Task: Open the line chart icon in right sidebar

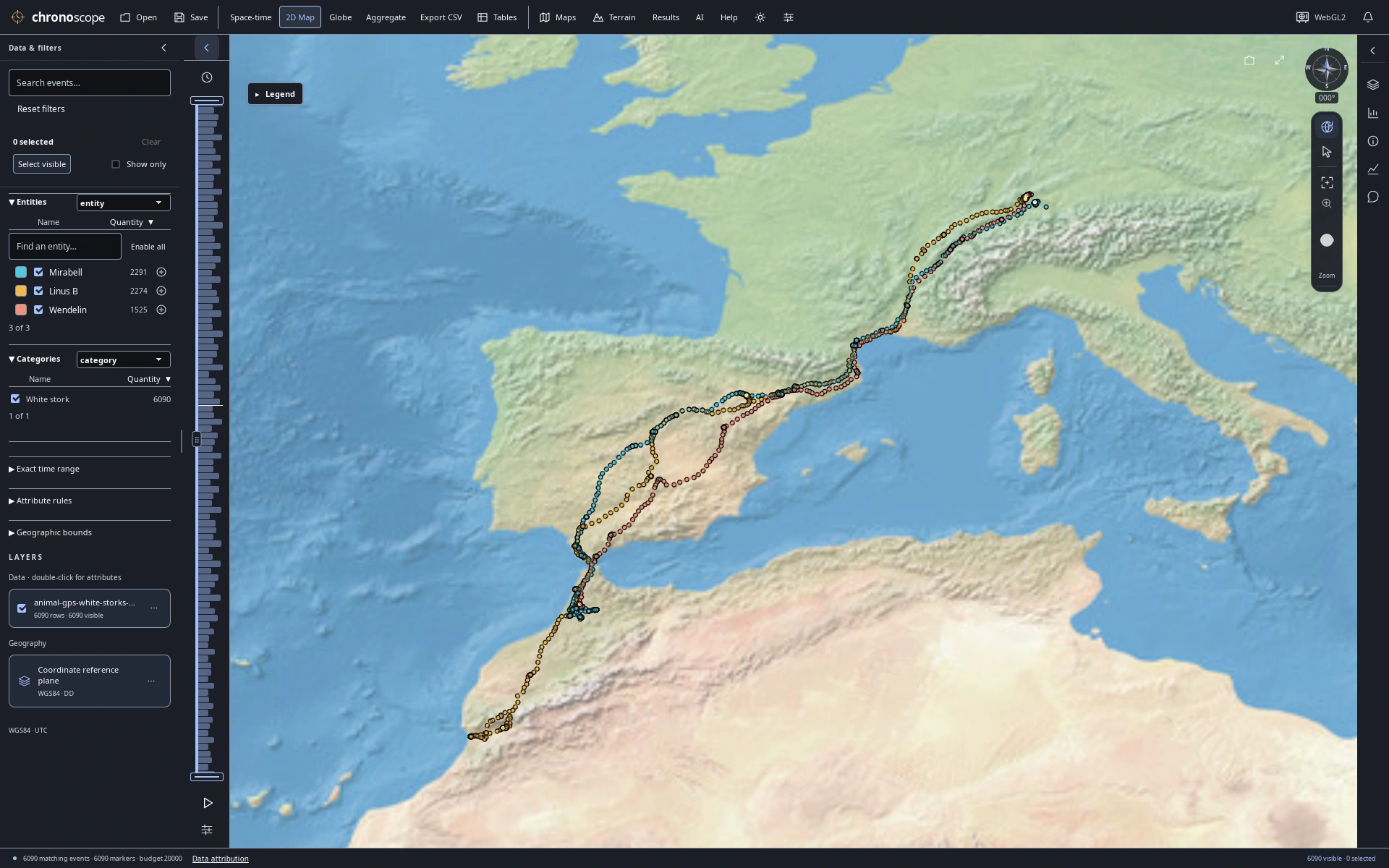Action: pos(1373,169)
